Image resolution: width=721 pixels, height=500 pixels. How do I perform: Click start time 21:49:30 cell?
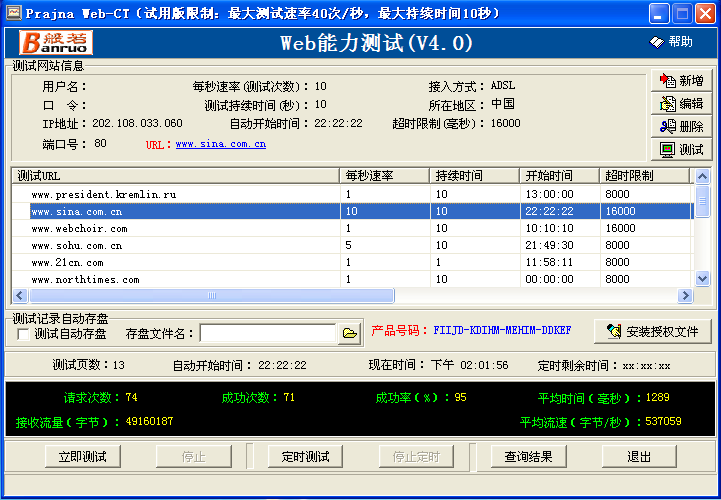coord(549,245)
